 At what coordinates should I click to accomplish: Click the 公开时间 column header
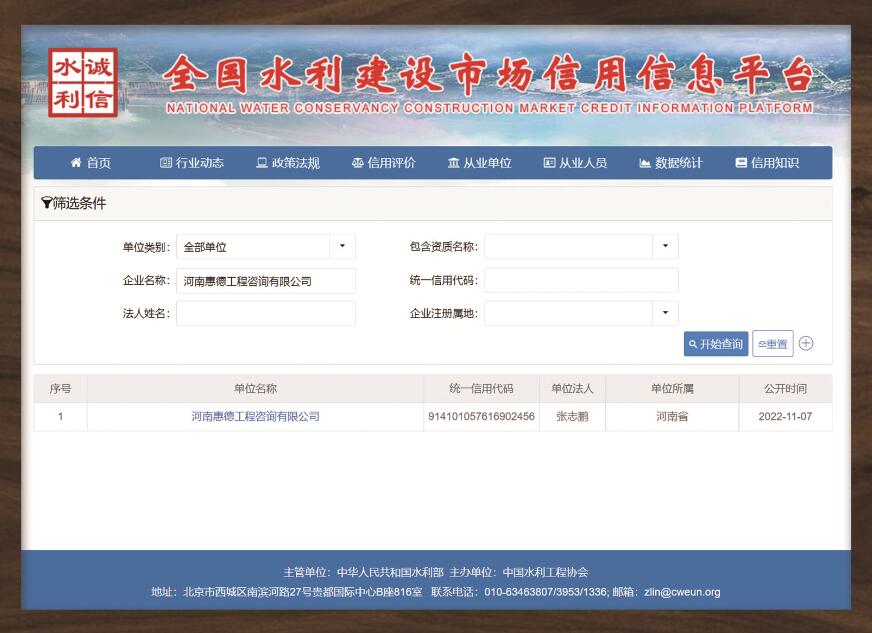pos(785,388)
